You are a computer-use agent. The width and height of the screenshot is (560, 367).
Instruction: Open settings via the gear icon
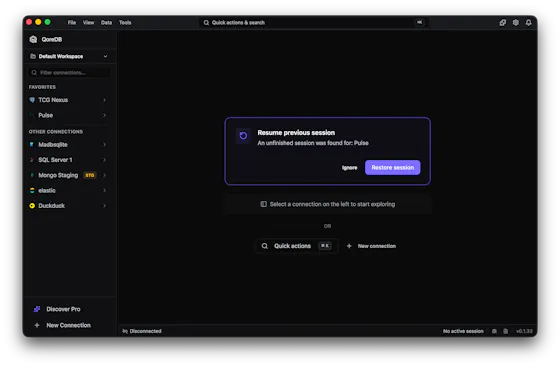point(516,22)
